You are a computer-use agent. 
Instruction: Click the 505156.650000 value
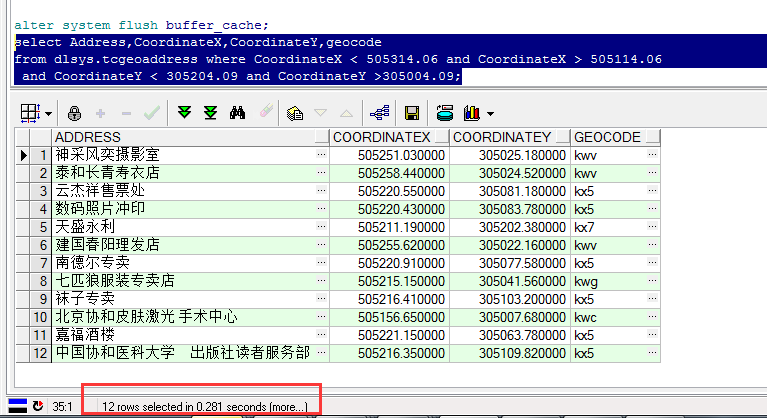pos(401,317)
